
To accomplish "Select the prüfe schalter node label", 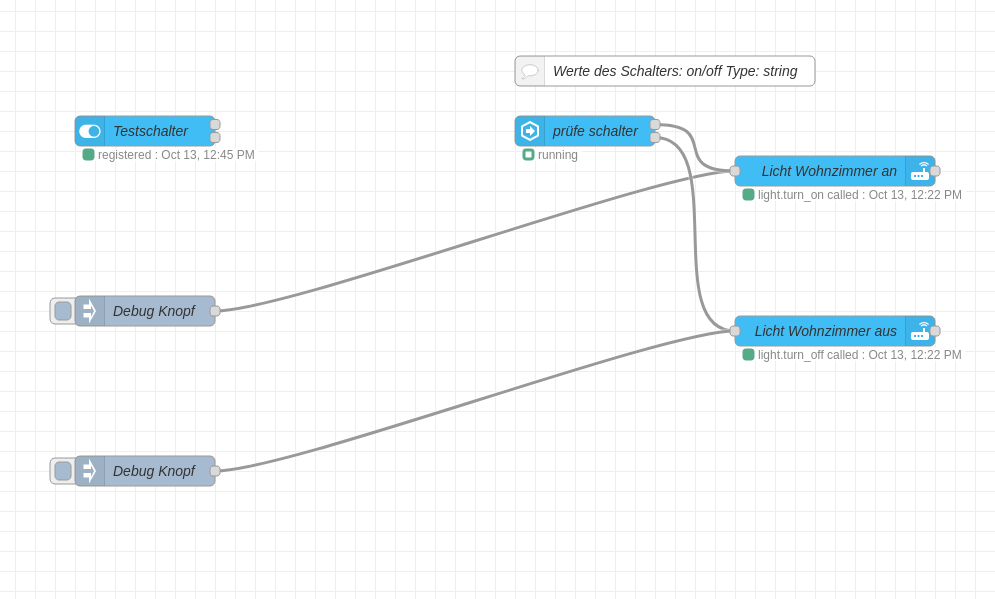I will click(x=595, y=131).
